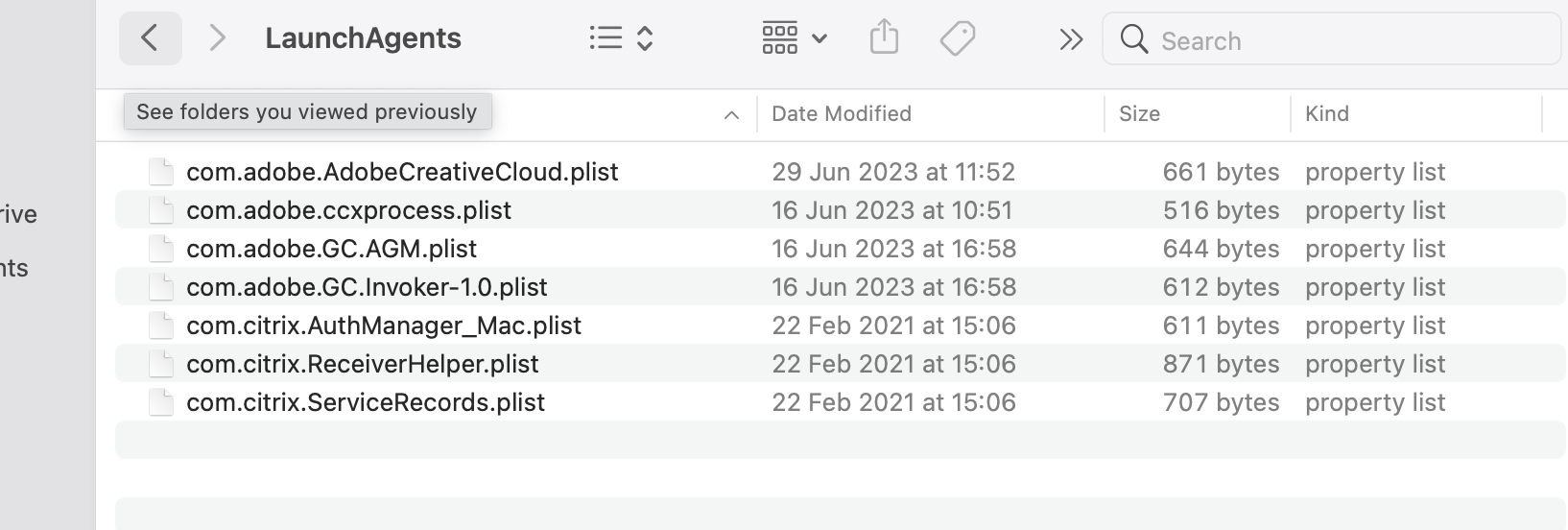The image size is (1568, 530).
Task: Click the com.citrix.ReceiverHelper.plist file icon
Action: click(x=161, y=364)
